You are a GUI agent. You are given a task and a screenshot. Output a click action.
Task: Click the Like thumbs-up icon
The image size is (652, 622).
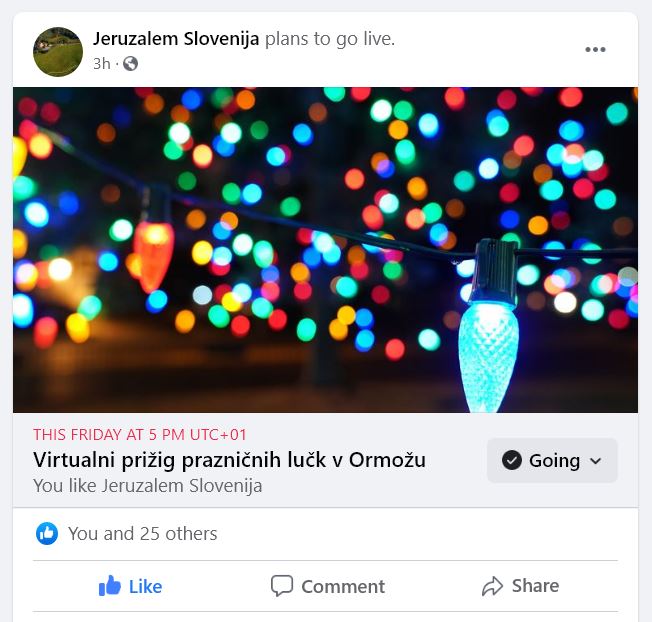(x=110, y=586)
